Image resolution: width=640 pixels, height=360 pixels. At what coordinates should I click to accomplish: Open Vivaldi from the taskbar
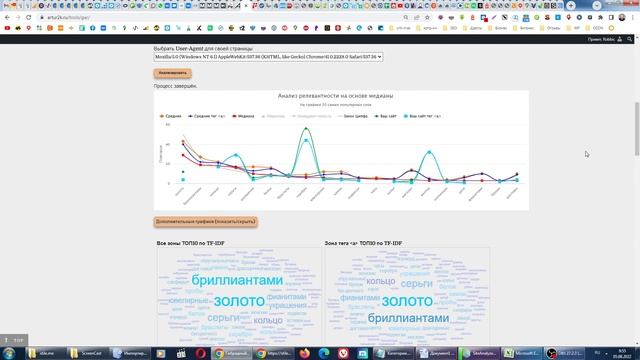click(x=343, y=353)
